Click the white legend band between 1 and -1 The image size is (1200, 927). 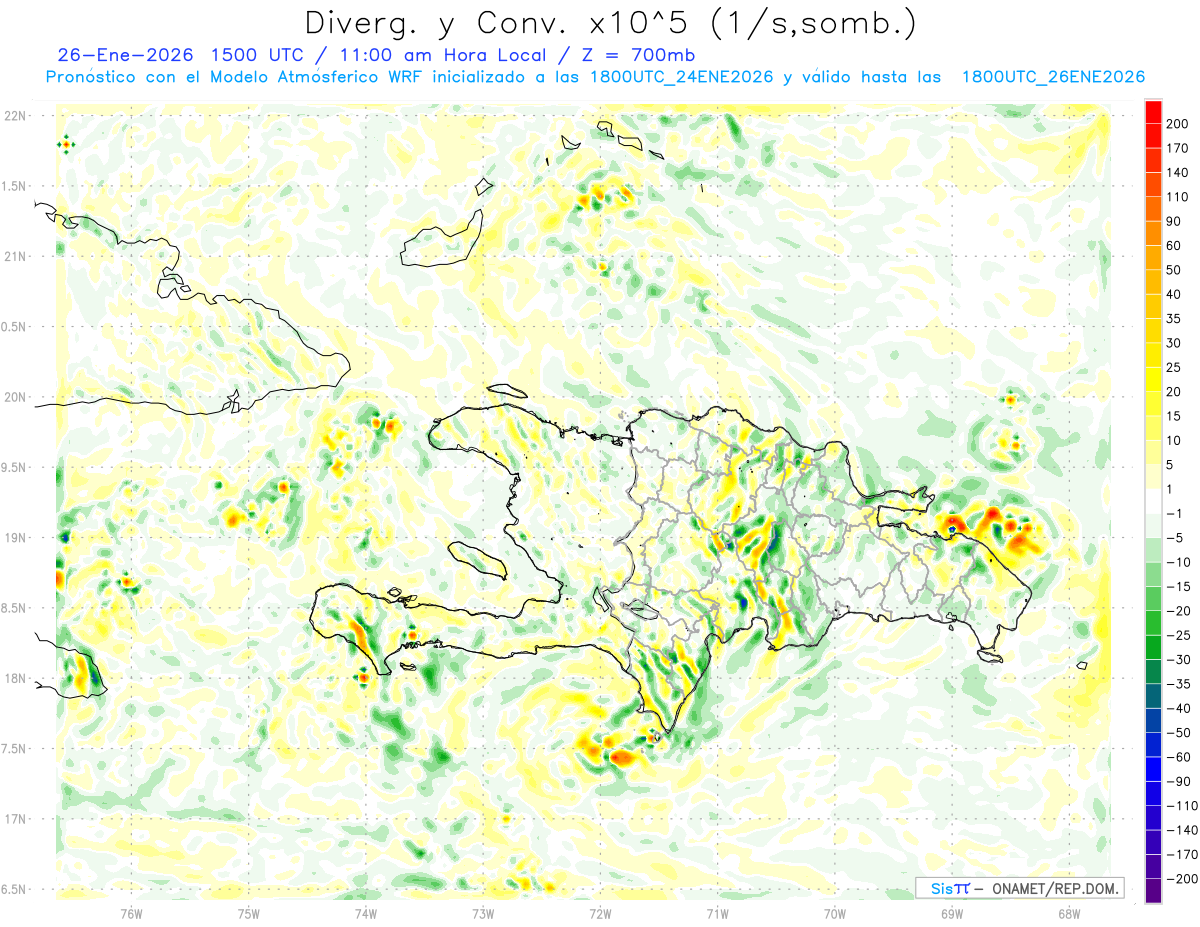[x=1153, y=501]
